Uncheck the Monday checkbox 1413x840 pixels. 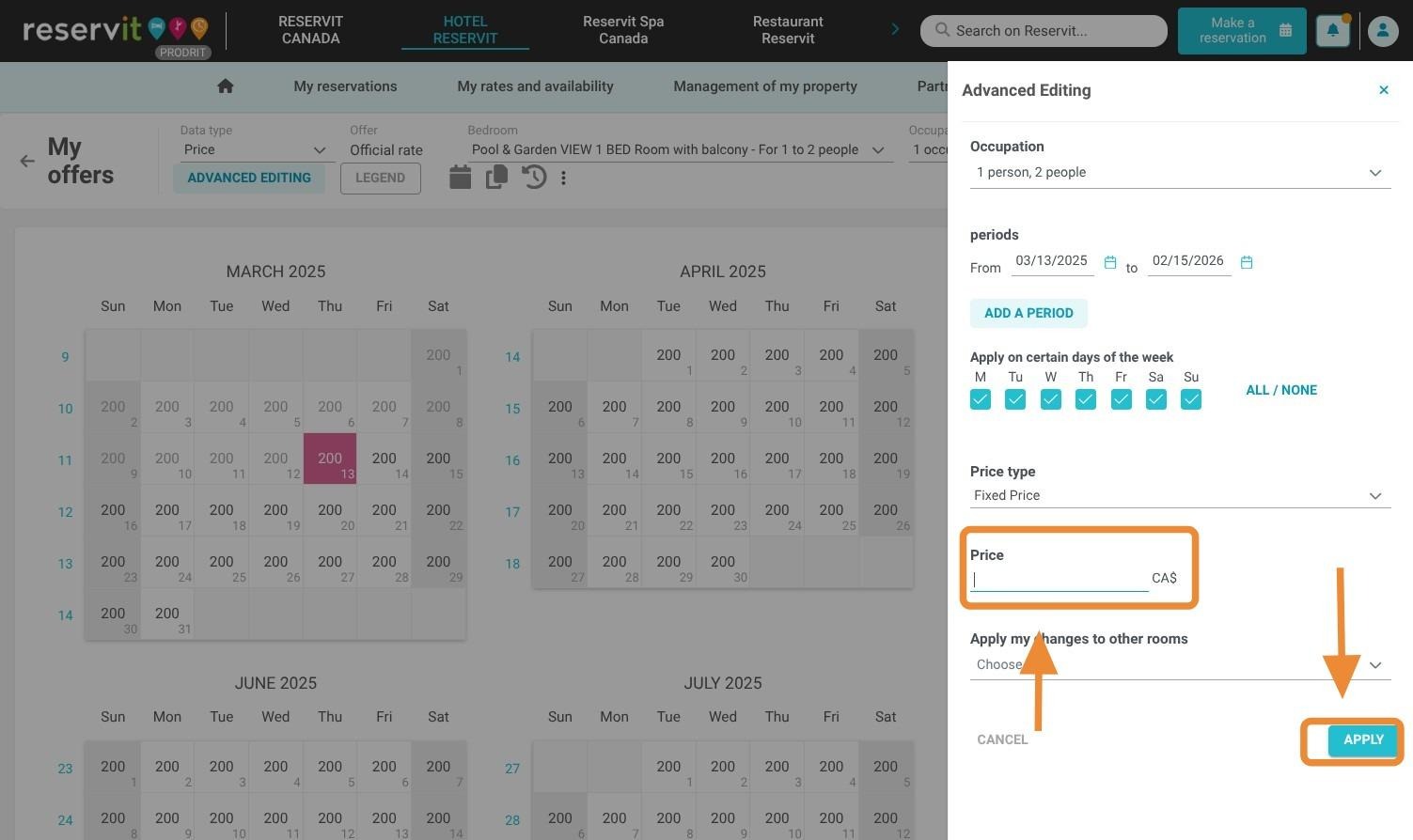click(980, 399)
